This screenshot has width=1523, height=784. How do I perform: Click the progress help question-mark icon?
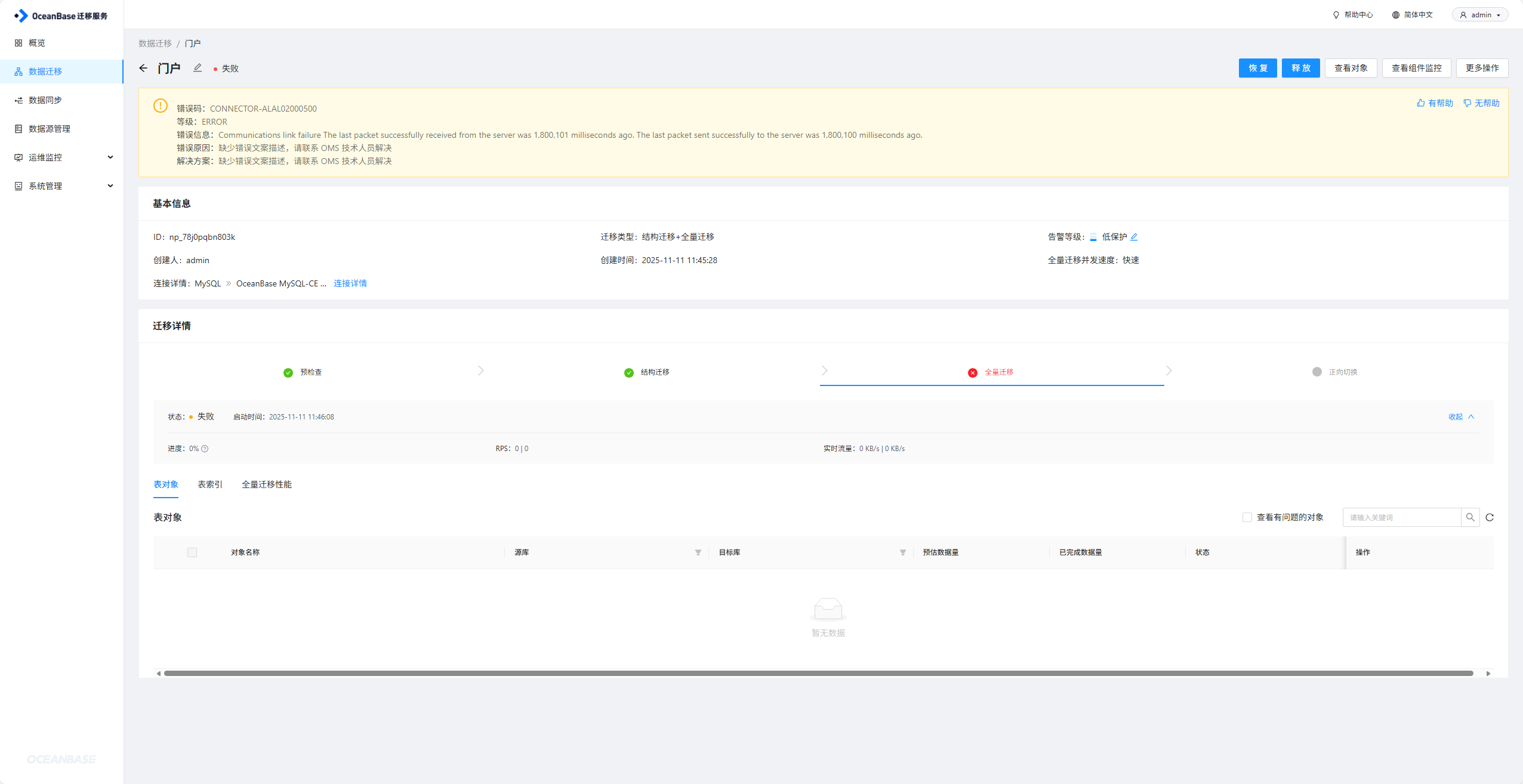pos(205,449)
